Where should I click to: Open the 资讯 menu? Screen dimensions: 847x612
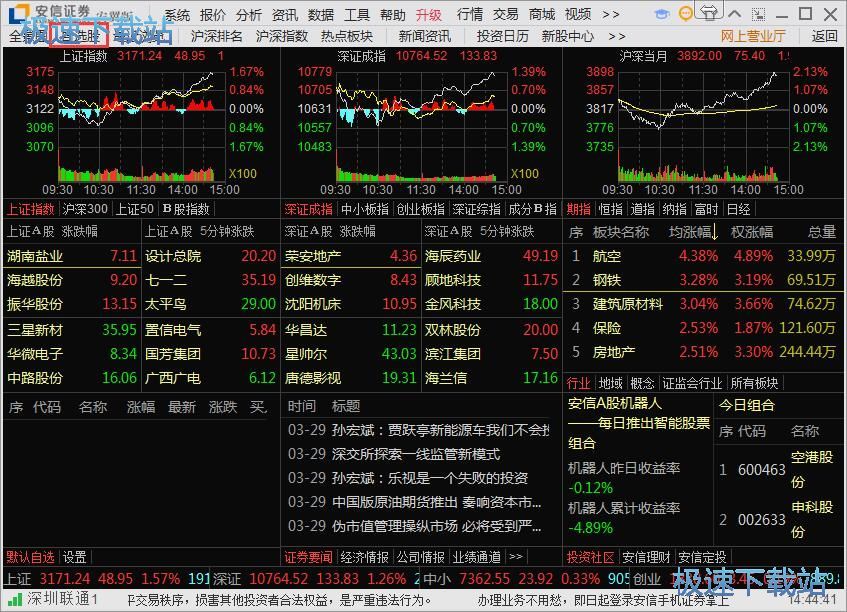pos(285,15)
